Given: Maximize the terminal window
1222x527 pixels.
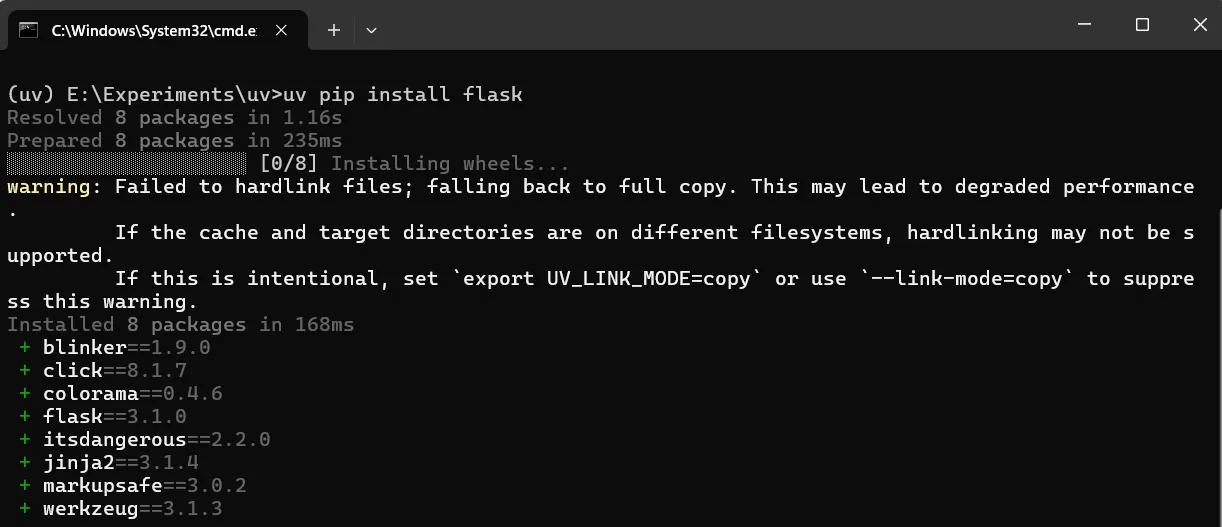Looking at the screenshot, I should pos(1142,25).
